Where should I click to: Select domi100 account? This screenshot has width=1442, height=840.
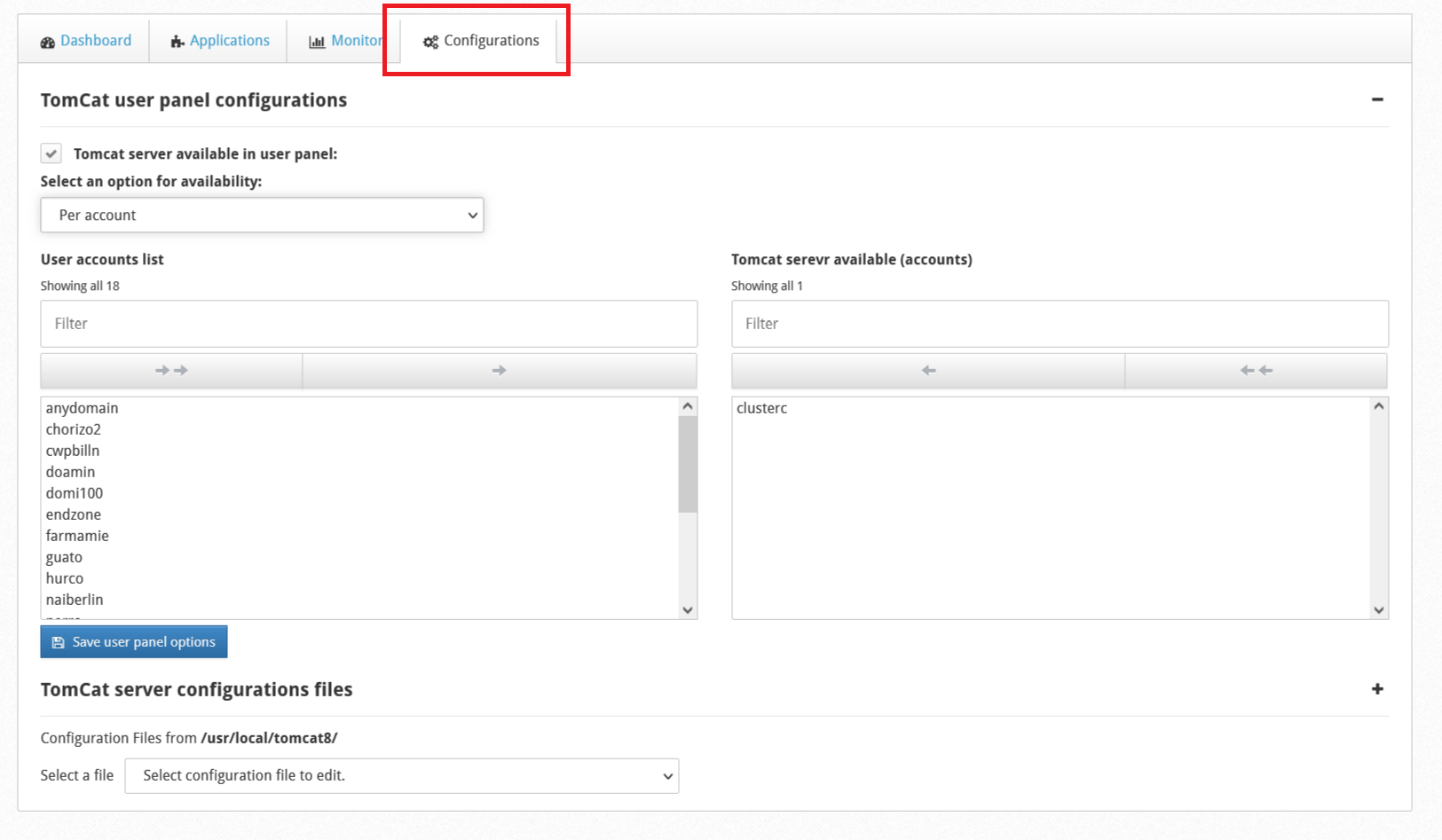(x=75, y=493)
